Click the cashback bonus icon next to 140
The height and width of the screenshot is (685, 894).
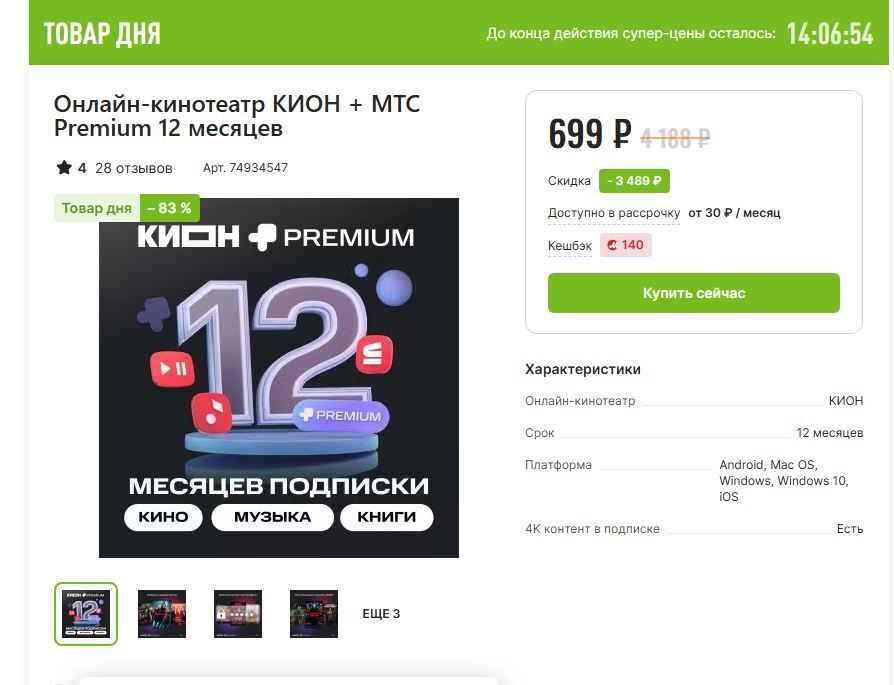coord(612,245)
